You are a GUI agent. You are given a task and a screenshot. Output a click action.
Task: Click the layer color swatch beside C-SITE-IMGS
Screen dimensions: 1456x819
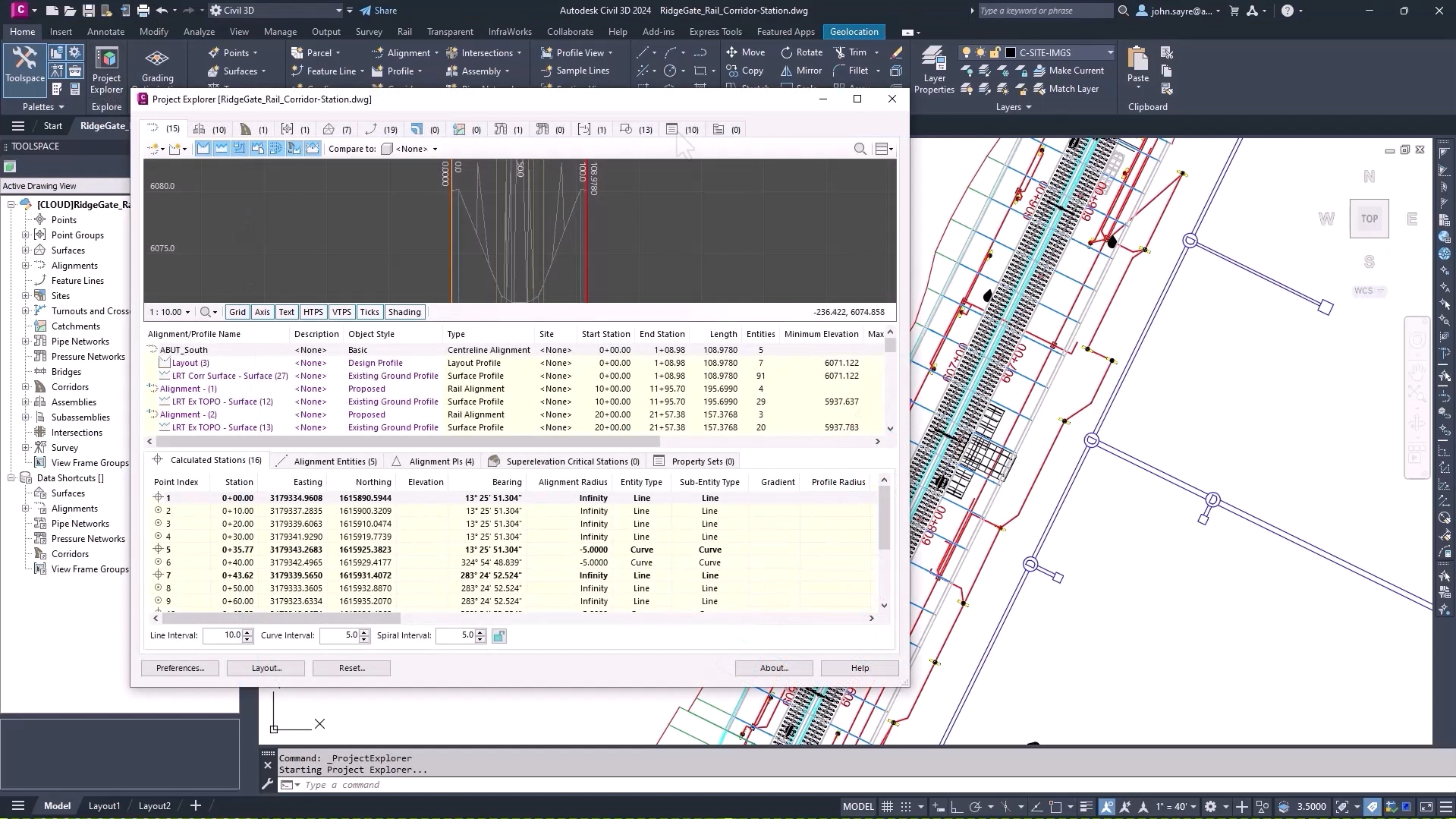(x=1010, y=52)
